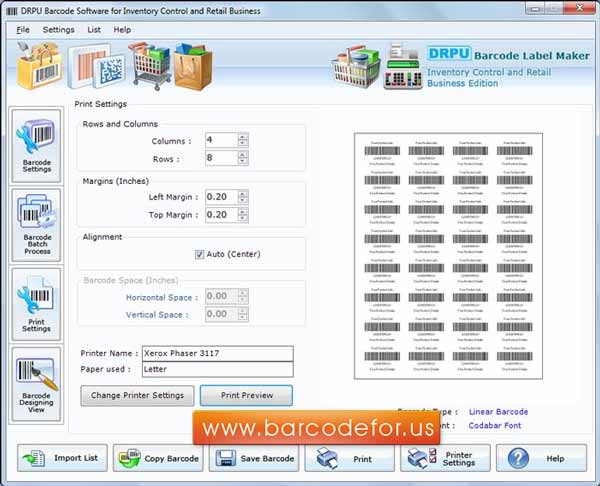Open the Help menu
The image size is (600, 486).
[122, 30]
